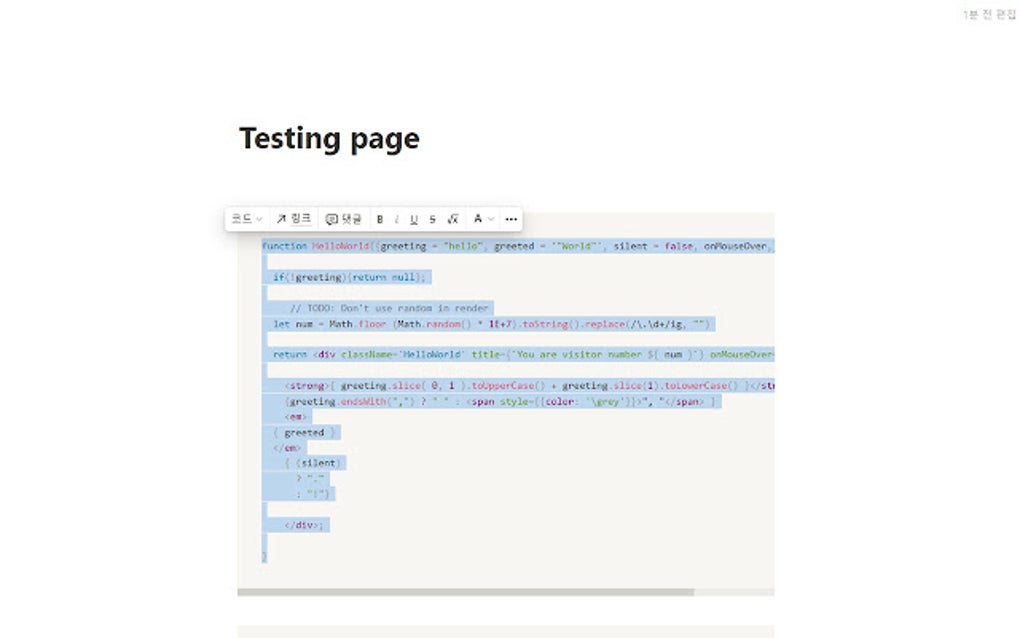Image resolution: width=1020 pixels, height=638 pixels.
Task: Create inline equation with square root icon
Action: pos(453,220)
